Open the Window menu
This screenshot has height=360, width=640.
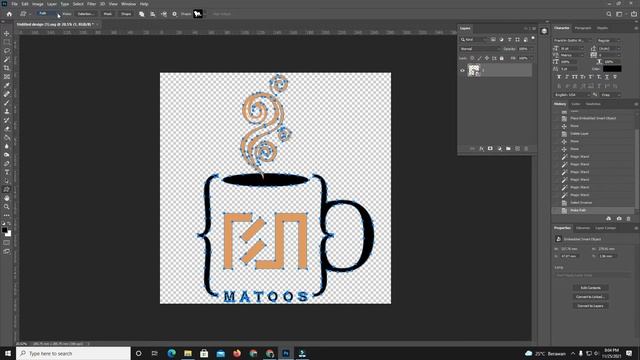click(128, 4)
